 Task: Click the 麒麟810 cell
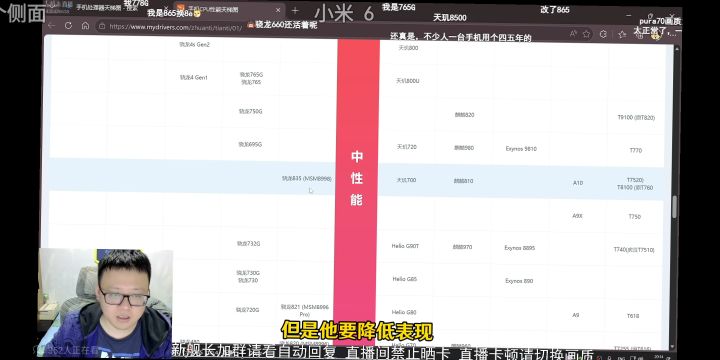[463, 181]
